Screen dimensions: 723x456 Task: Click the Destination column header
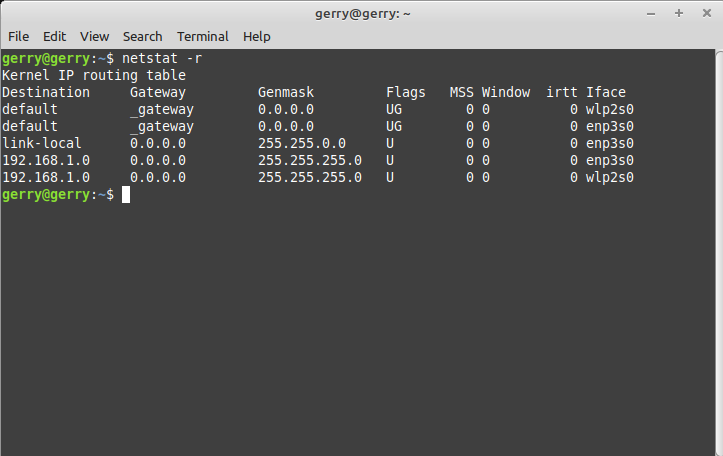click(x=46, y=93)
